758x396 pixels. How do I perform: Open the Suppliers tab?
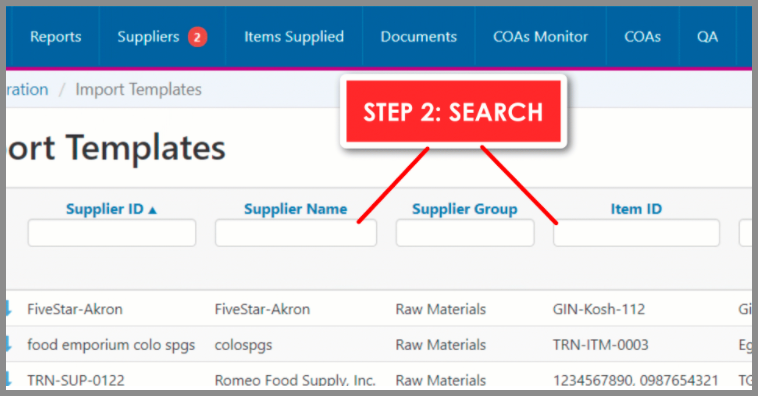(148, 37)
